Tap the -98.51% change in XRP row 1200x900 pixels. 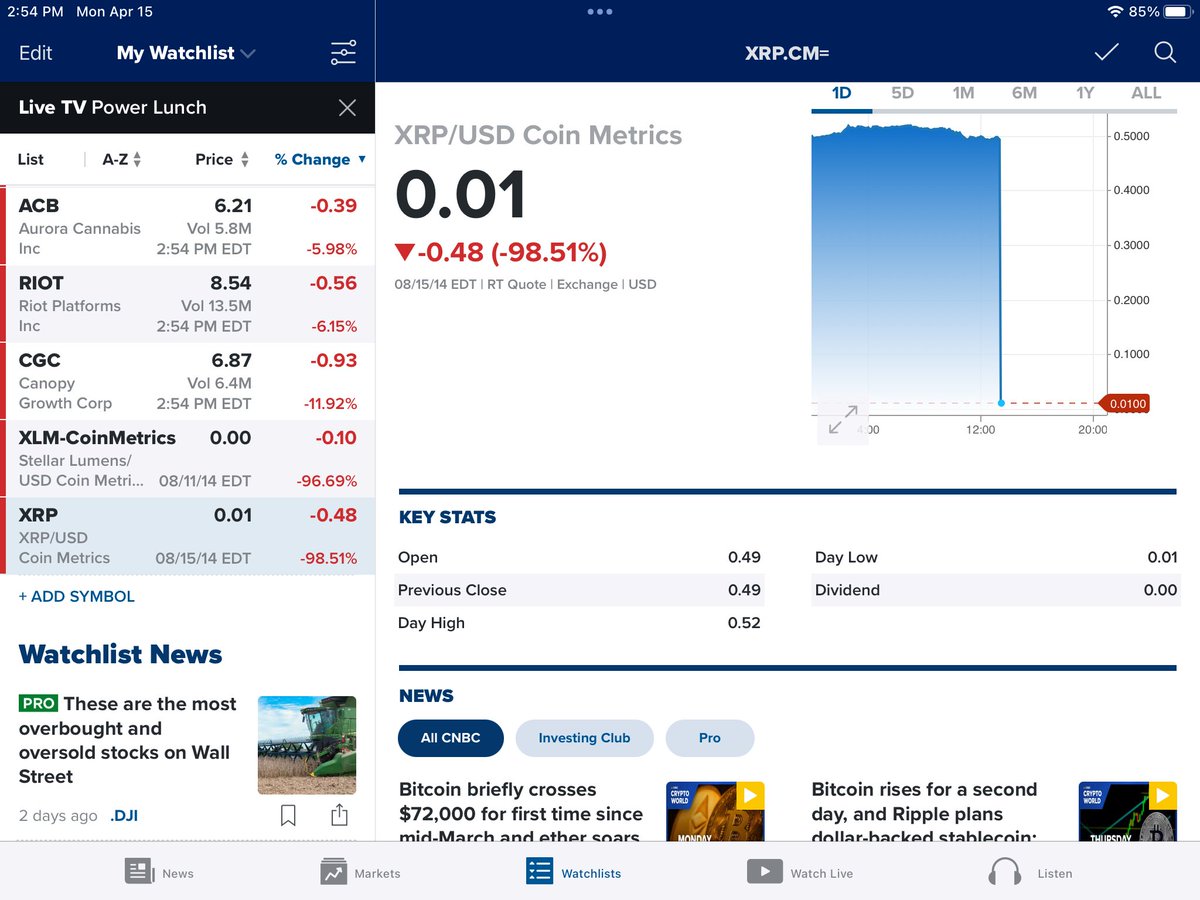pyautogui.click(x=329, y=558)
